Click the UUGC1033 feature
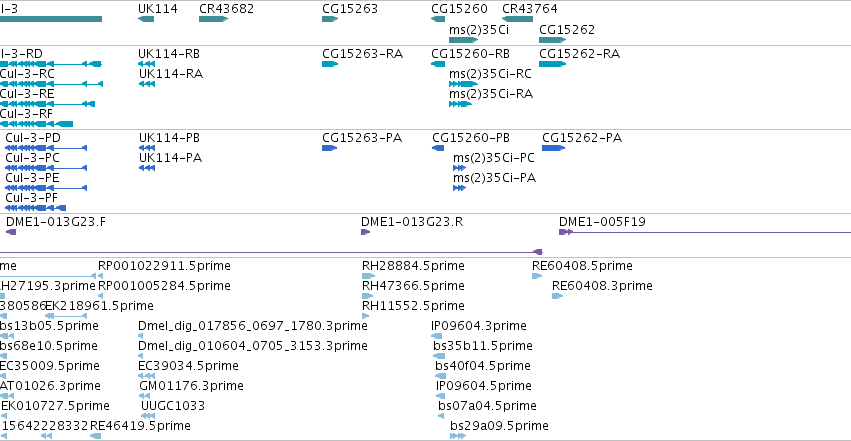This screenshot has width=851, height=441. click(x=148, y=417)
